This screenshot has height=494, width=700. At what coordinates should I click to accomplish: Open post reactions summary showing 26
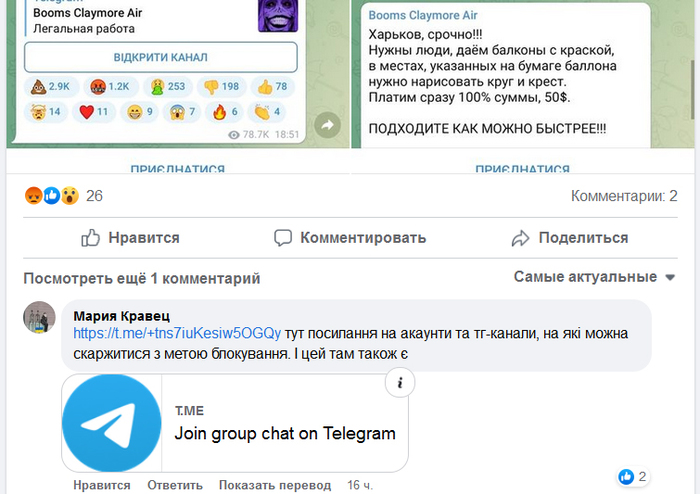click(64, 195)
